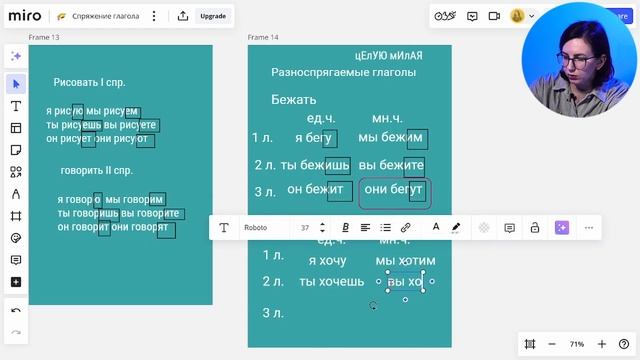Viewport: 640px width, 360px height.
Task: Select the text мы хотим
Action: (x=405, y=260)
